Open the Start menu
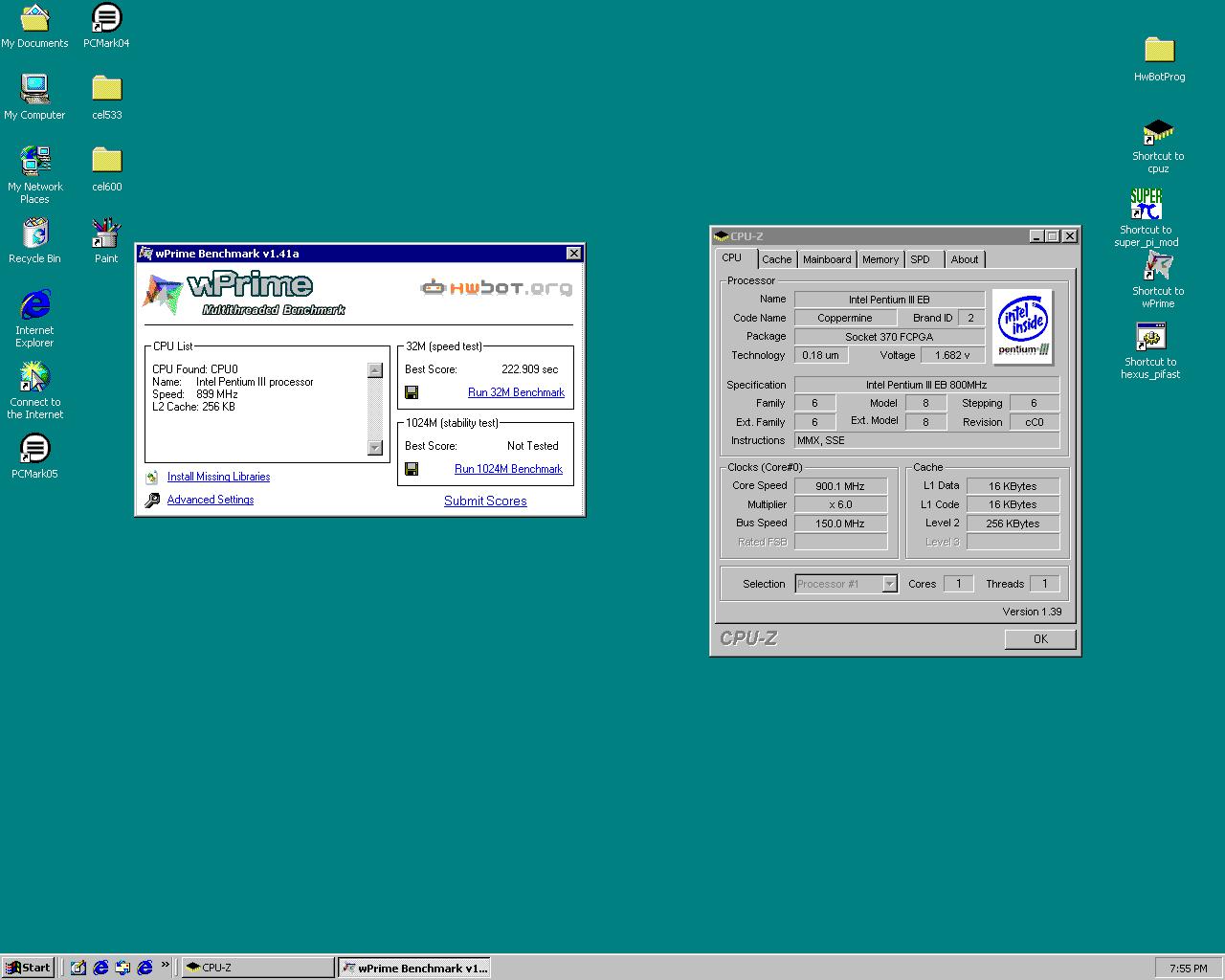This screenshot has width=1225, height=980. tap(27, 968)
